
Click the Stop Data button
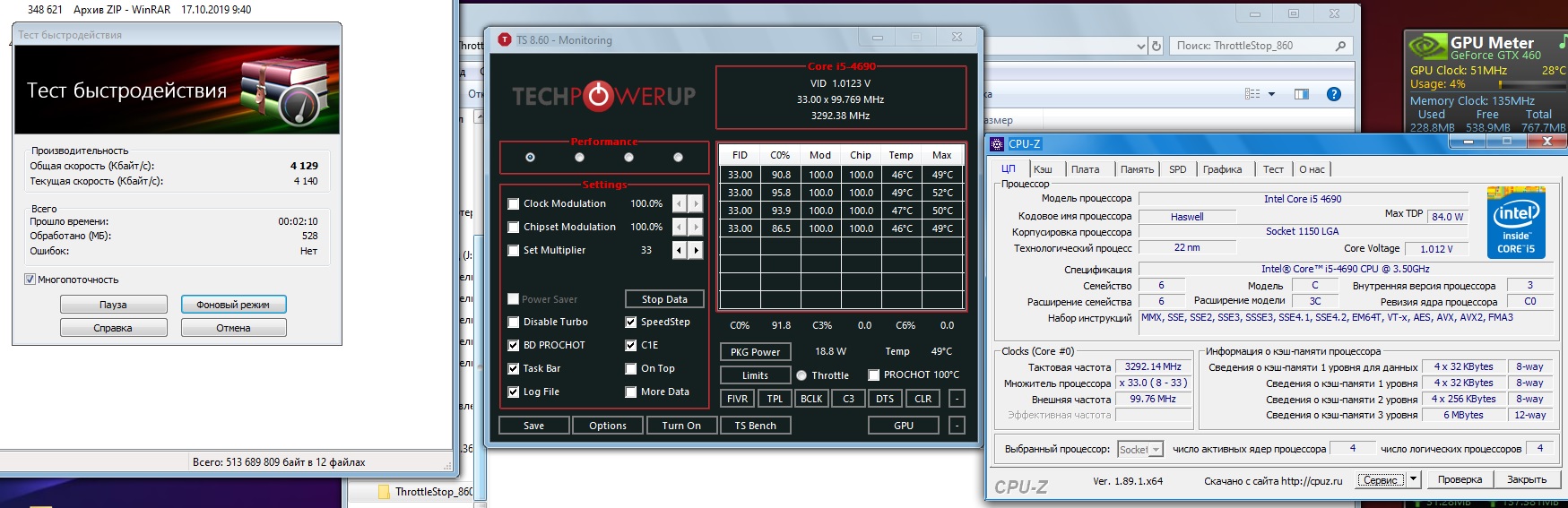(x=664, y=299)
